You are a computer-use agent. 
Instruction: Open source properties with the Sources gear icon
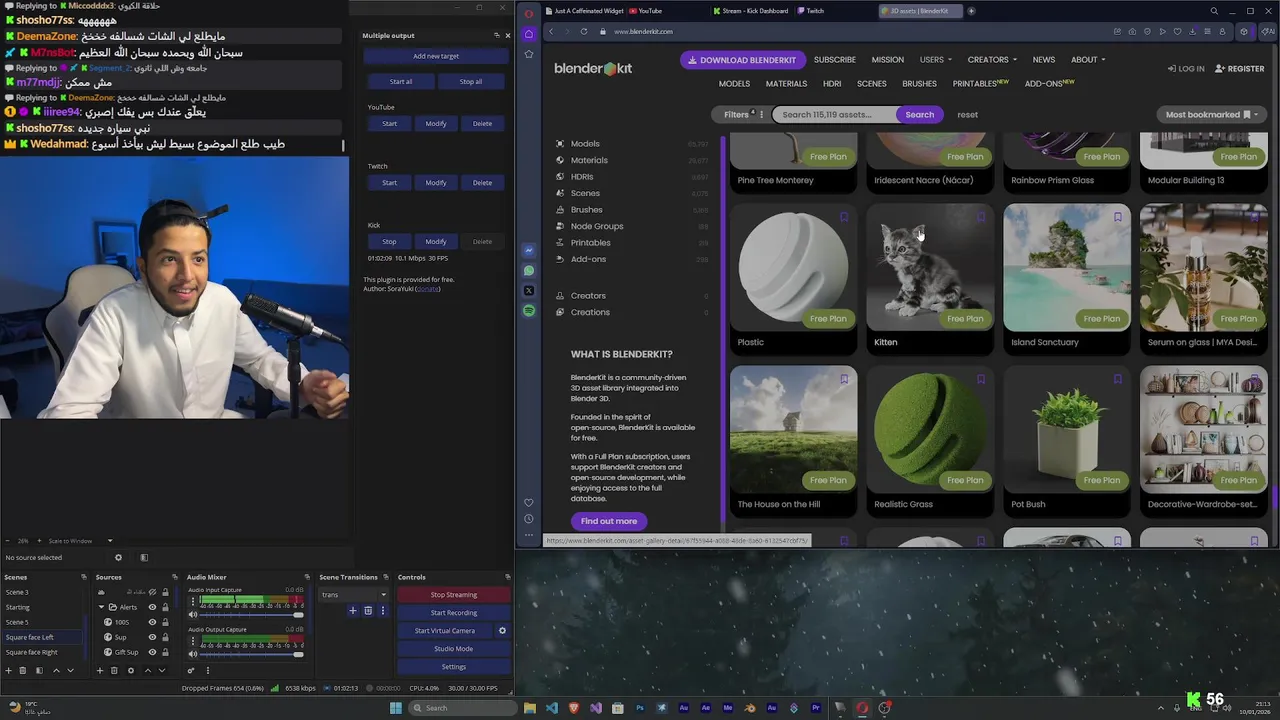click(131, 670)
